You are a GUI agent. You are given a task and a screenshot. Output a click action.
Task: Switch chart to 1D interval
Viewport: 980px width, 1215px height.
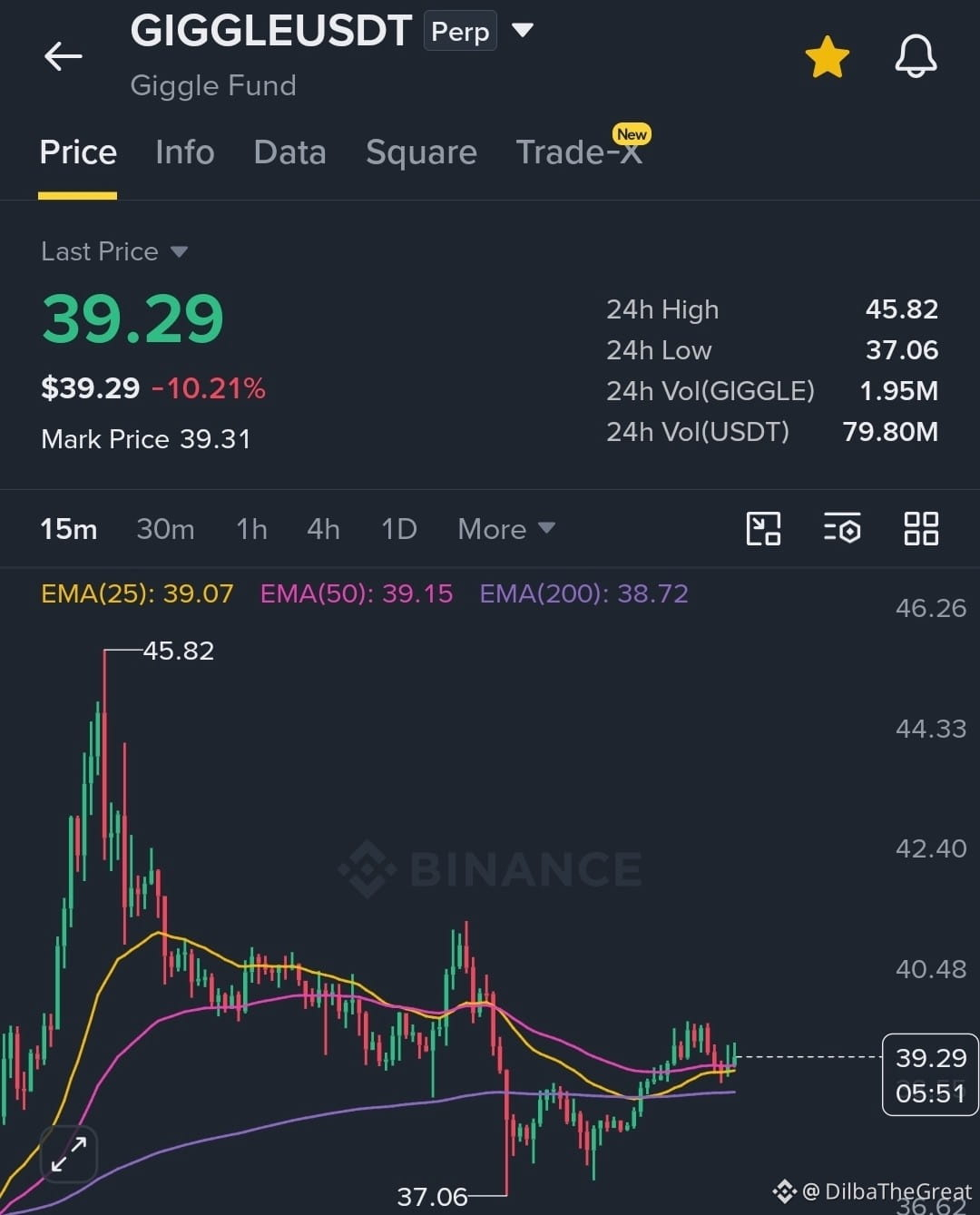point(399,529)
